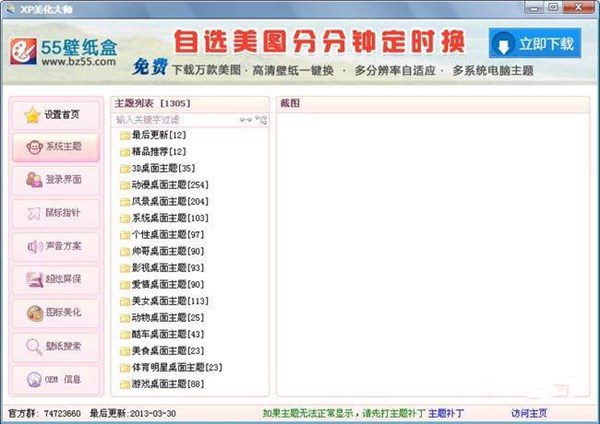This screenshot has width=600, height=424.
Task: Select 美食桌面主题[23] folder
Action: [162, 351]
